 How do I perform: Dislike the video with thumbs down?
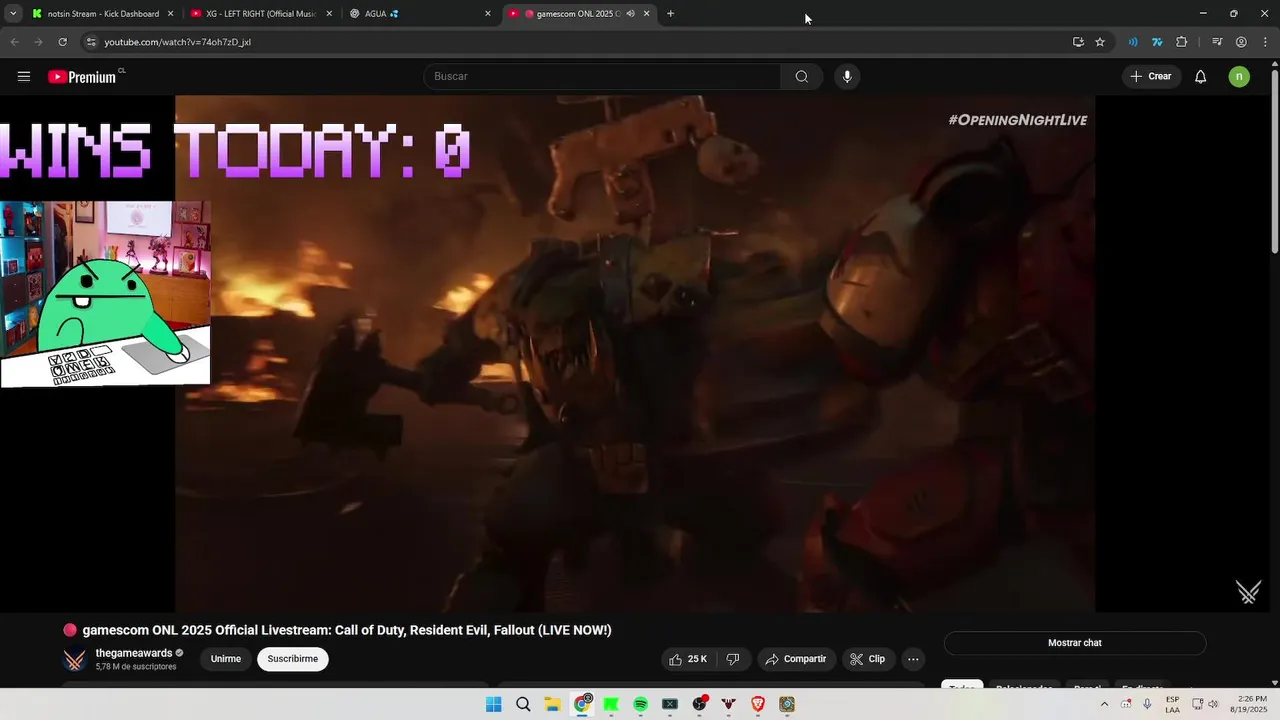[x=733, y=659]
